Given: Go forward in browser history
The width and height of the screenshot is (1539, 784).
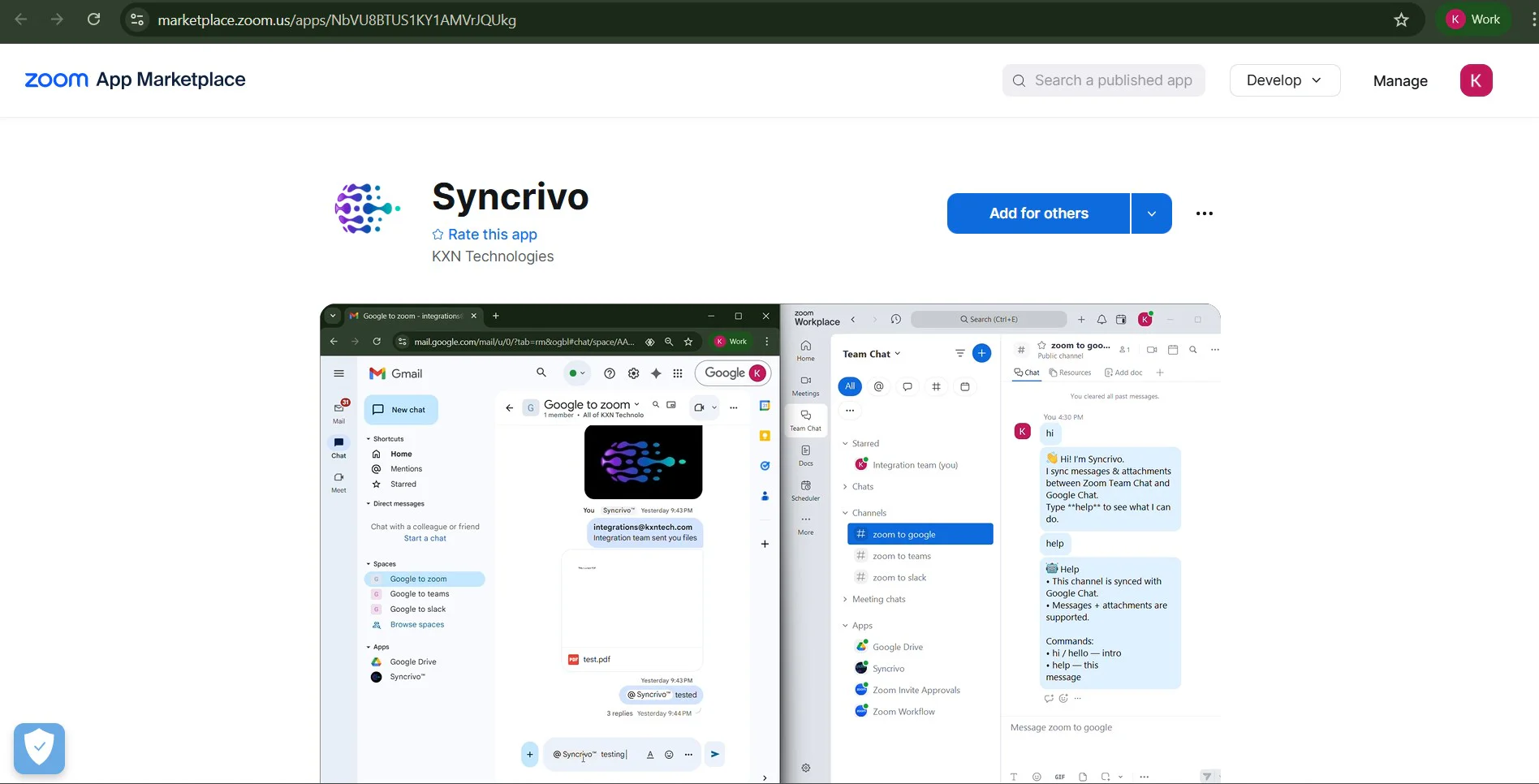Looking at the screenshot, I should click(x=57, y=19).
